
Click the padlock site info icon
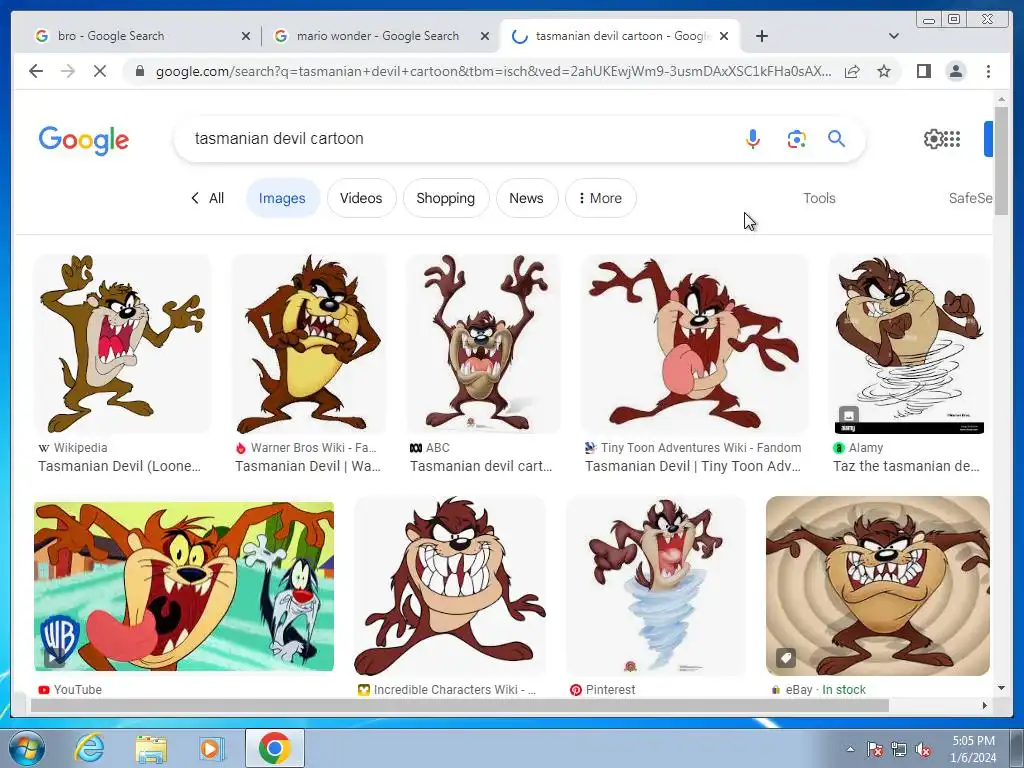[139, 71]
